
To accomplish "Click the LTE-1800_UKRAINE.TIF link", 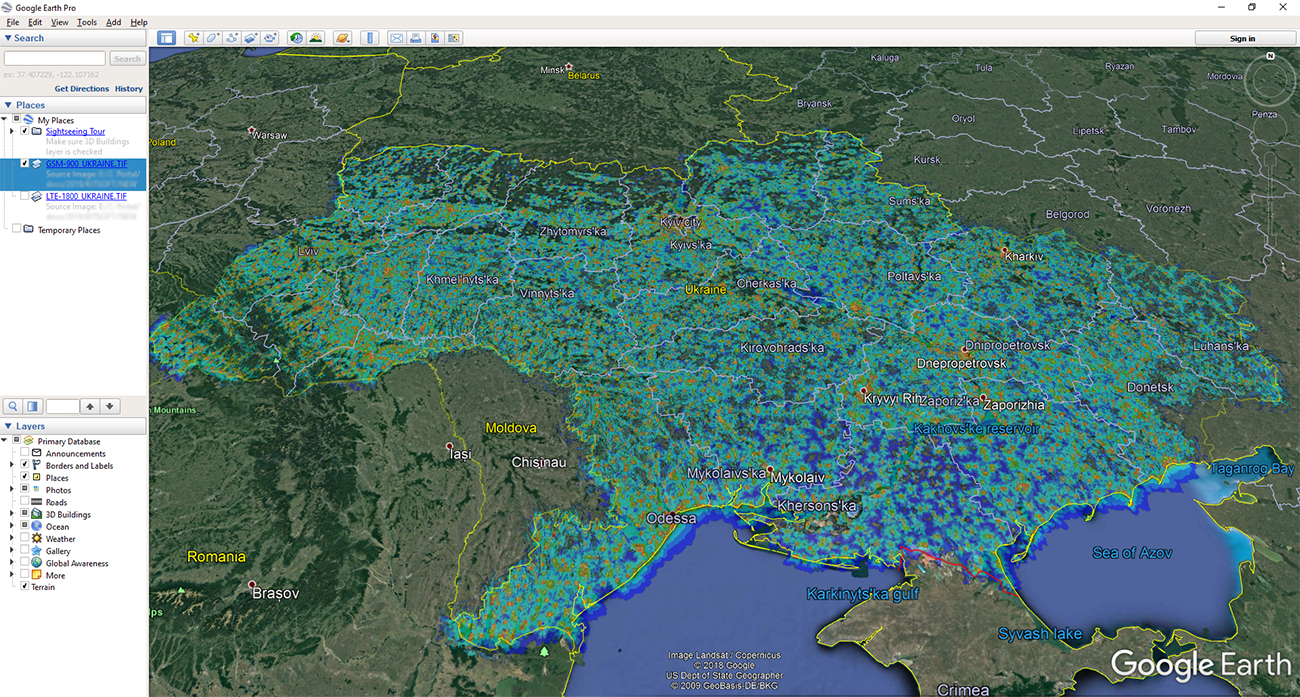I will (x=86, y=196).
